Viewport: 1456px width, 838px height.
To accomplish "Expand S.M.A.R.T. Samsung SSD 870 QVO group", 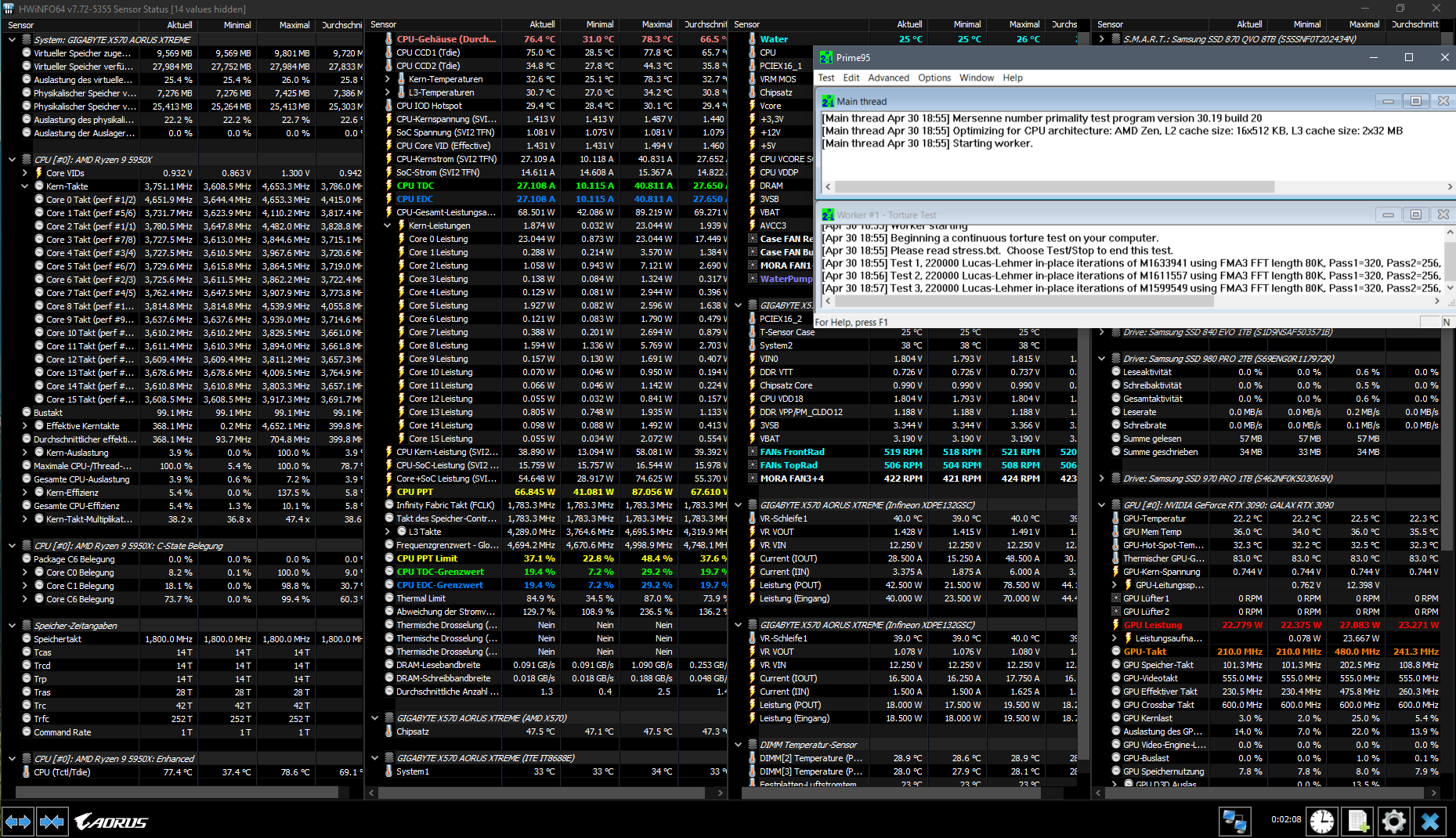I will point(1101,38).
